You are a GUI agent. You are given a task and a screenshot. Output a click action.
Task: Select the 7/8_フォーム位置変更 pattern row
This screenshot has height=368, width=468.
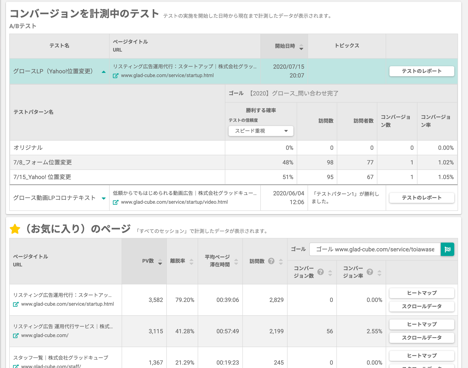click(x=233, y=162)
